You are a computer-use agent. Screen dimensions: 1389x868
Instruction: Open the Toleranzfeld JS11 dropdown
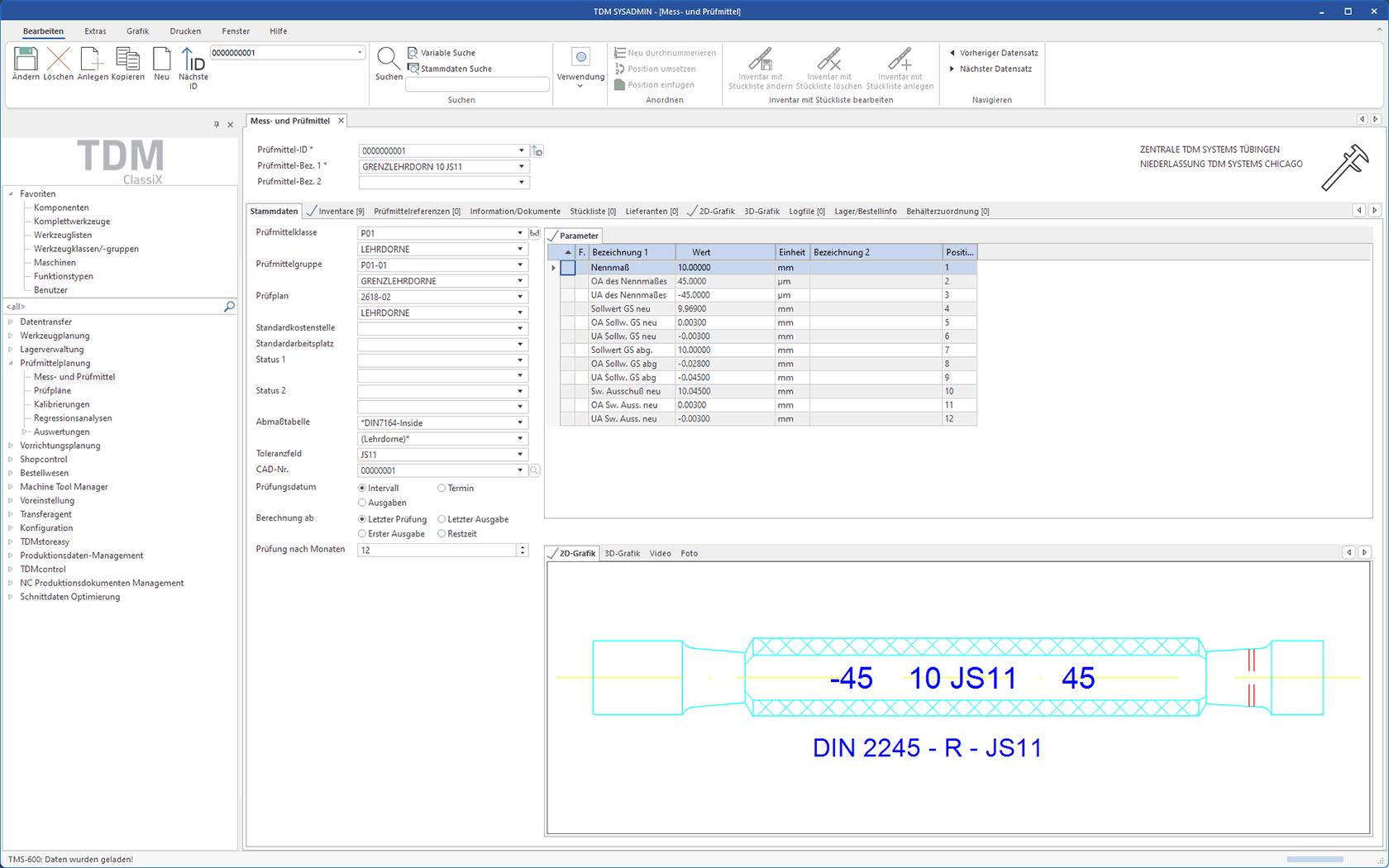pos(520,455)
